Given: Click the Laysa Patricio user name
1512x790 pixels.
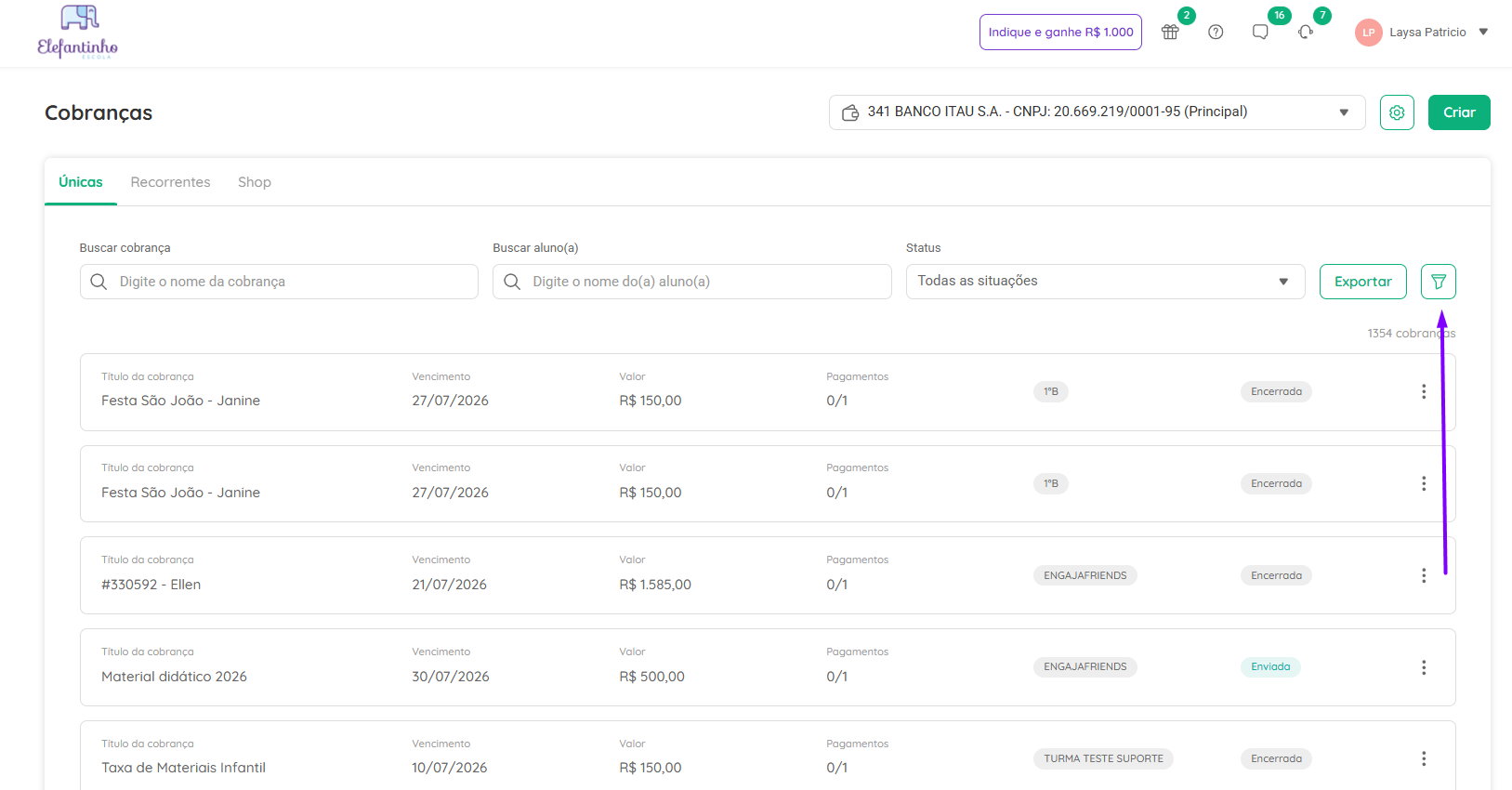Looking at the screenshot, I should tap(1427, 33).
